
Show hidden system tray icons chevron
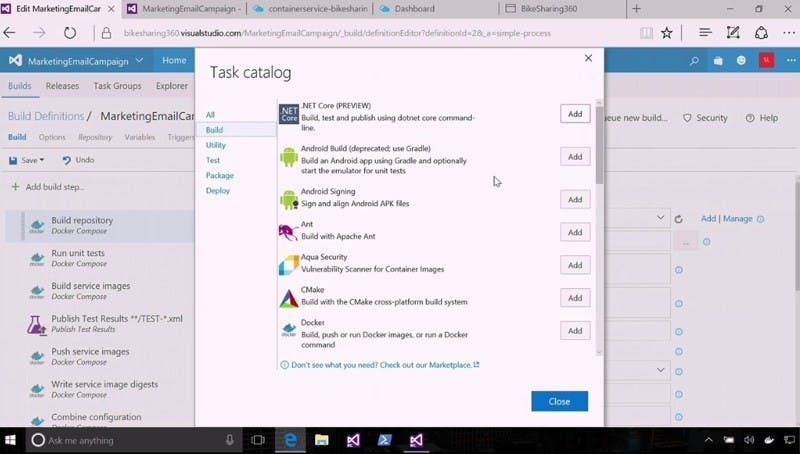coord(709,440)
